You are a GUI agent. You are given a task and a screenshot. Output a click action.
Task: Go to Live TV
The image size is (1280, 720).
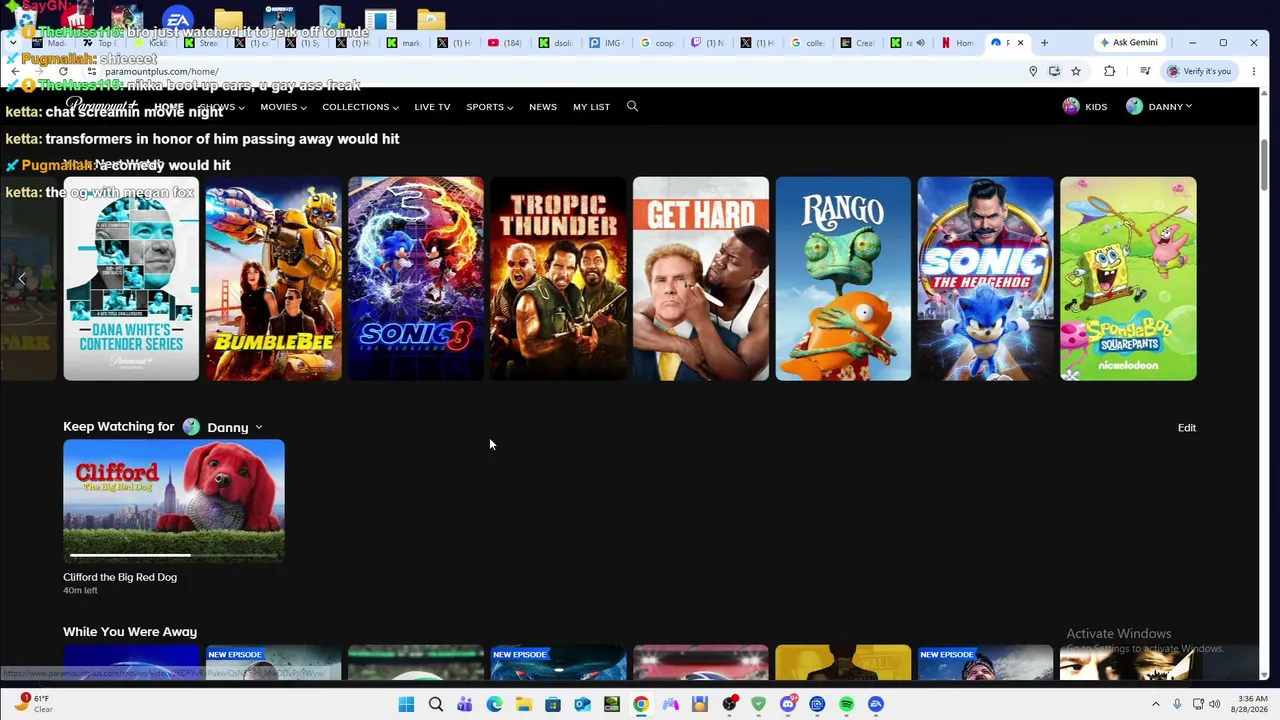(432, 107)
